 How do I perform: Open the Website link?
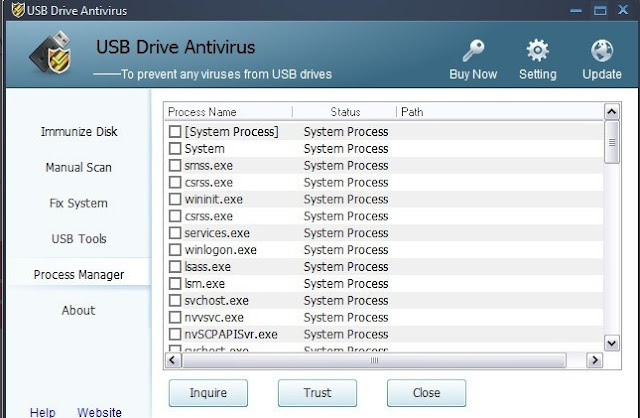99,412
